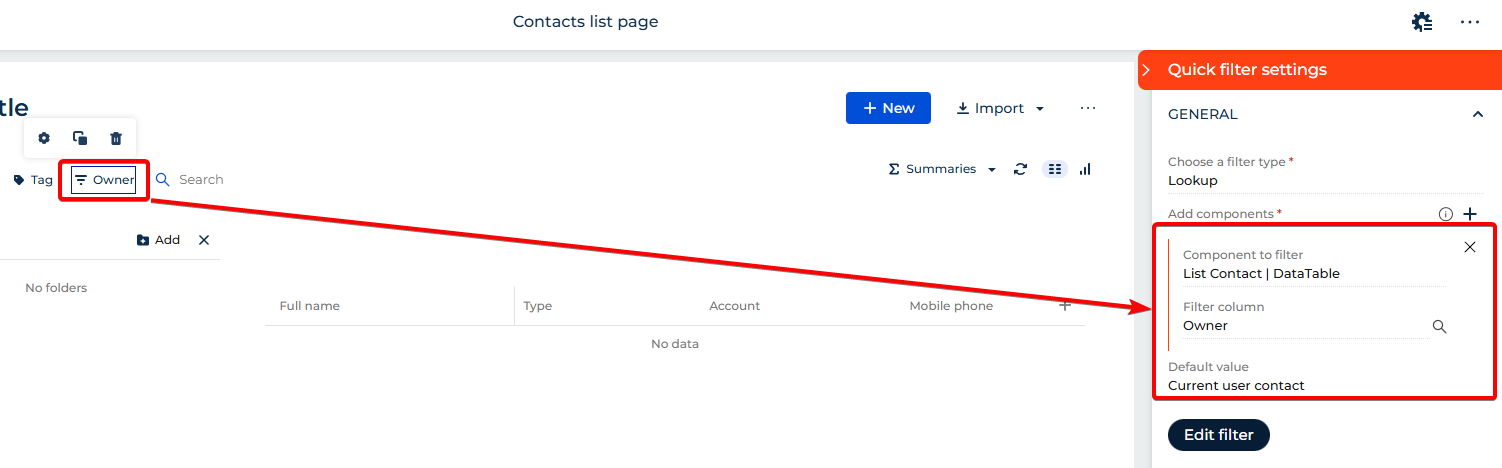Click the copy element icon
1502x468 pixels.
click(x=80, y=138)
